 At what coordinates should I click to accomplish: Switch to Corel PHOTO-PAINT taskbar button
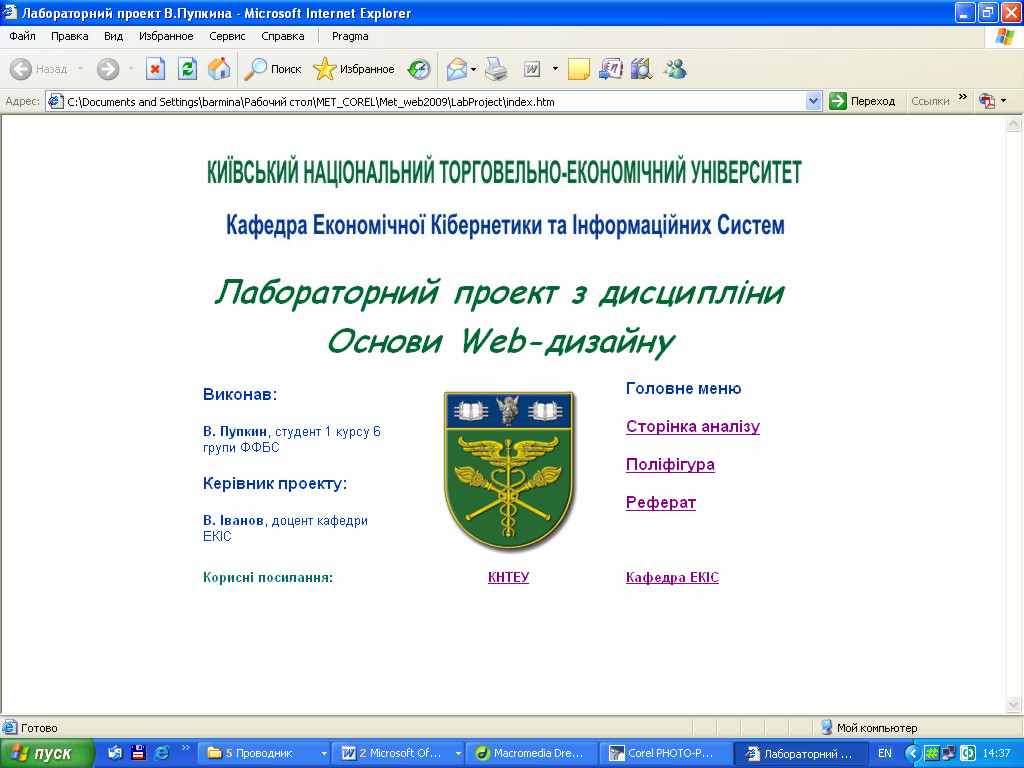(667, 753)
